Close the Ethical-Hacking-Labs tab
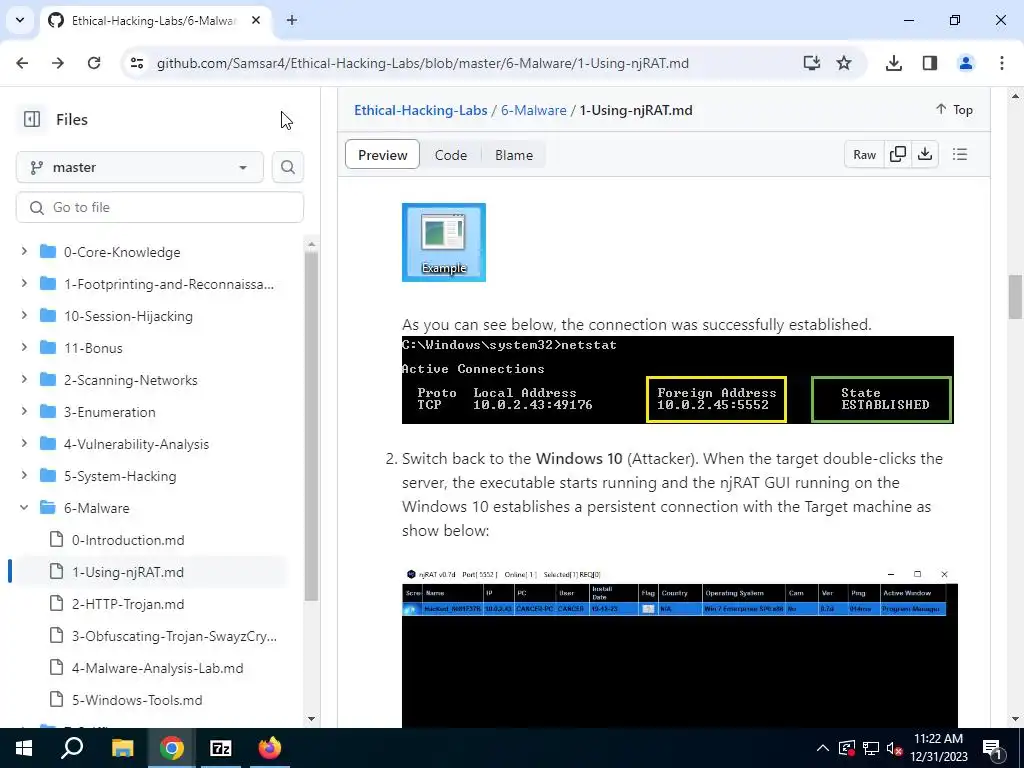Image resolution: width=1024 pixels, height=768 pixels. (256, 20)
